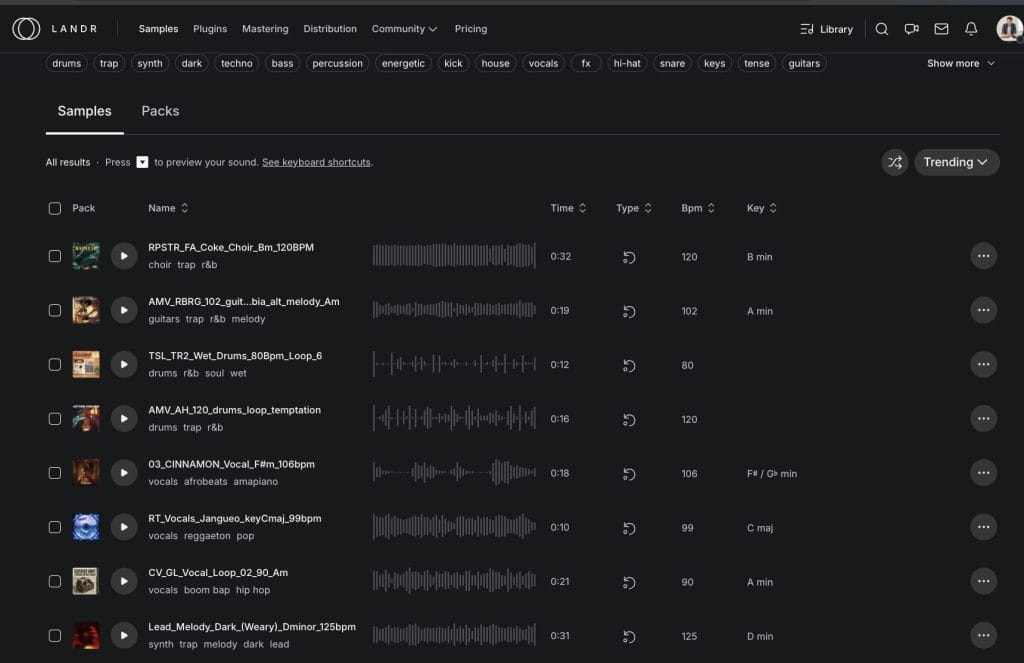Click the loop type icon for CV_GL_Vocal_Loop_02_90_Am
The height and width of the screenshot is (663, 1024).
(629, 582)
